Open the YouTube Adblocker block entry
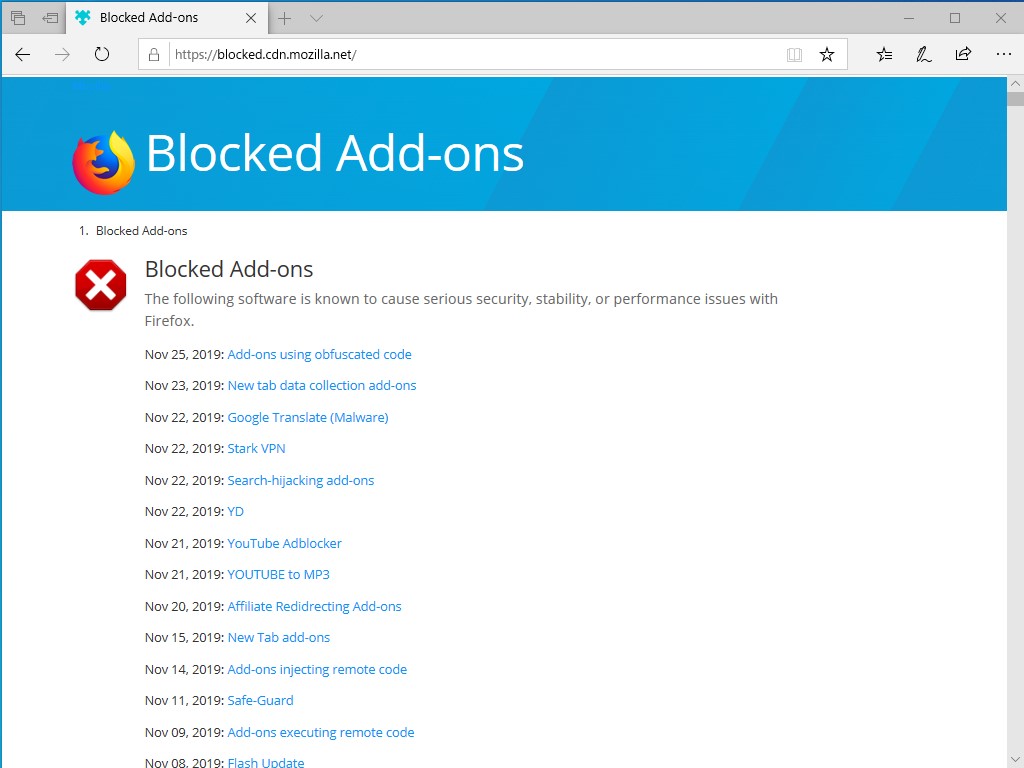 [284, 543]
